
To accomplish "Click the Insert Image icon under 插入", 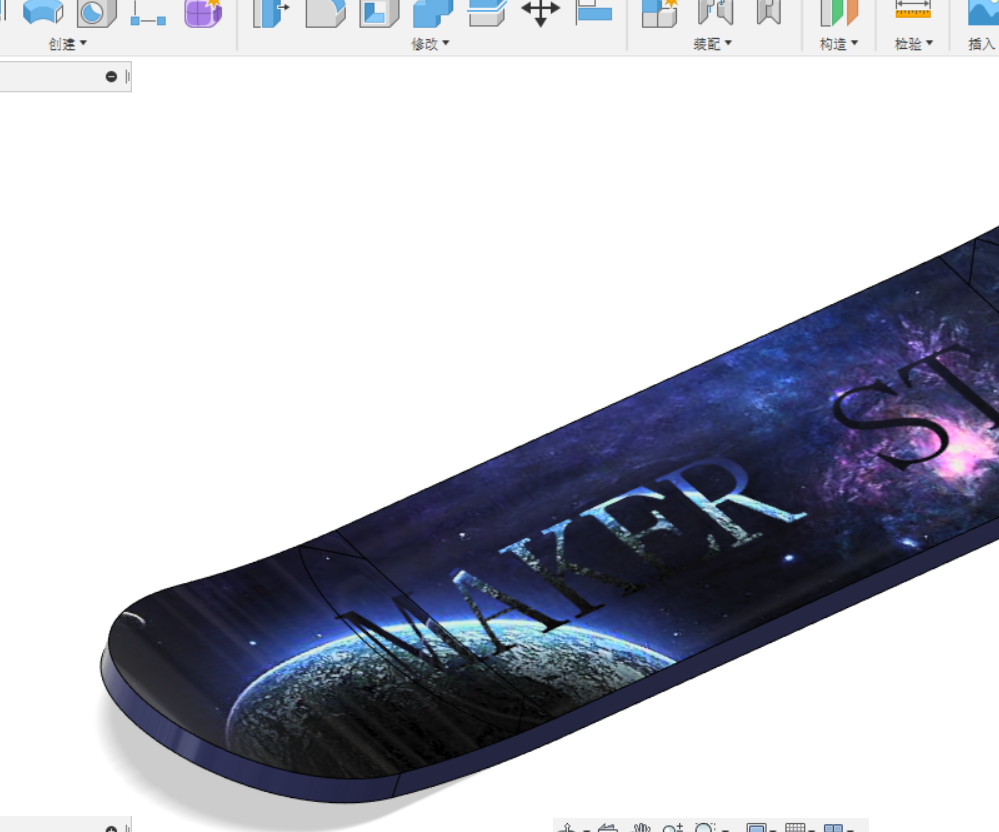I will [x=980, y=15].
